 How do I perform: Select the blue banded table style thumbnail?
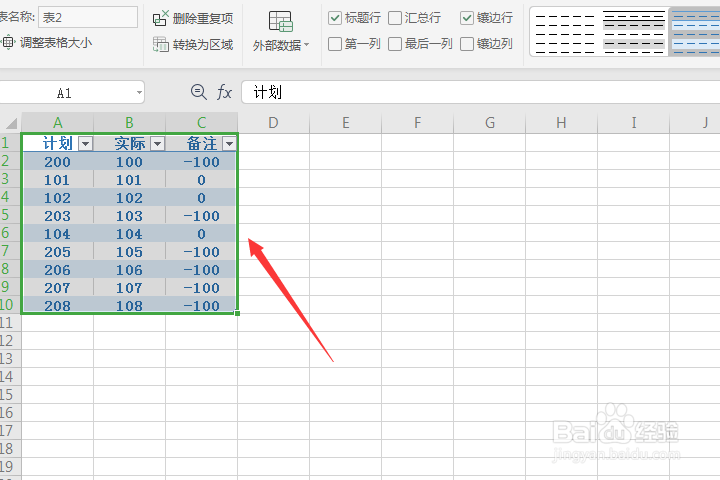coord(695,32)
